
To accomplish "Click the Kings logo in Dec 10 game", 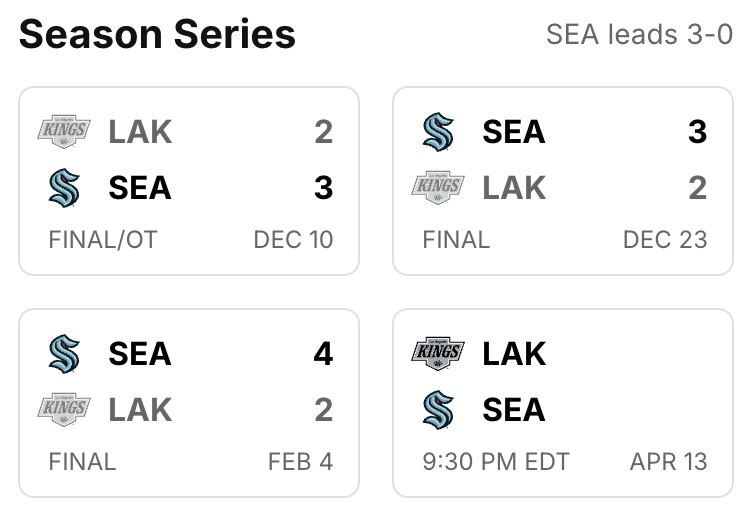I will (64, 131).
